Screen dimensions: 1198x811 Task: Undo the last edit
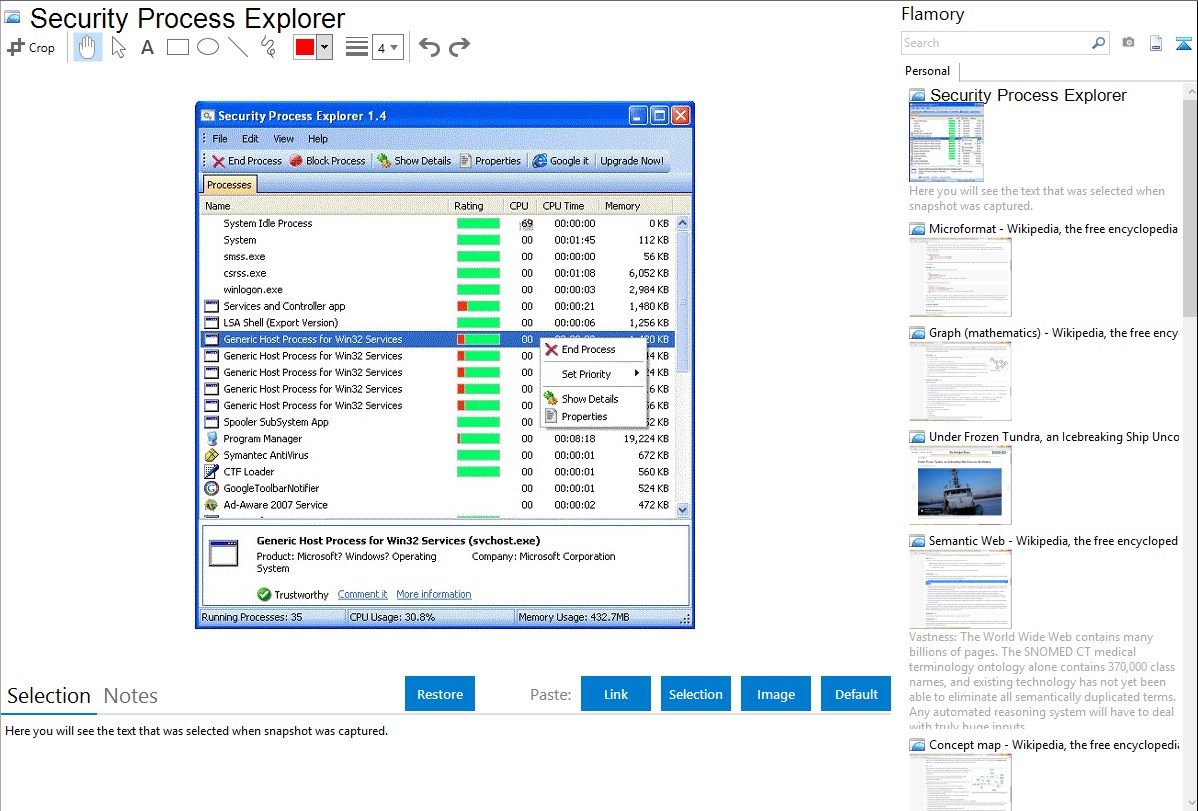coord(429,47)
